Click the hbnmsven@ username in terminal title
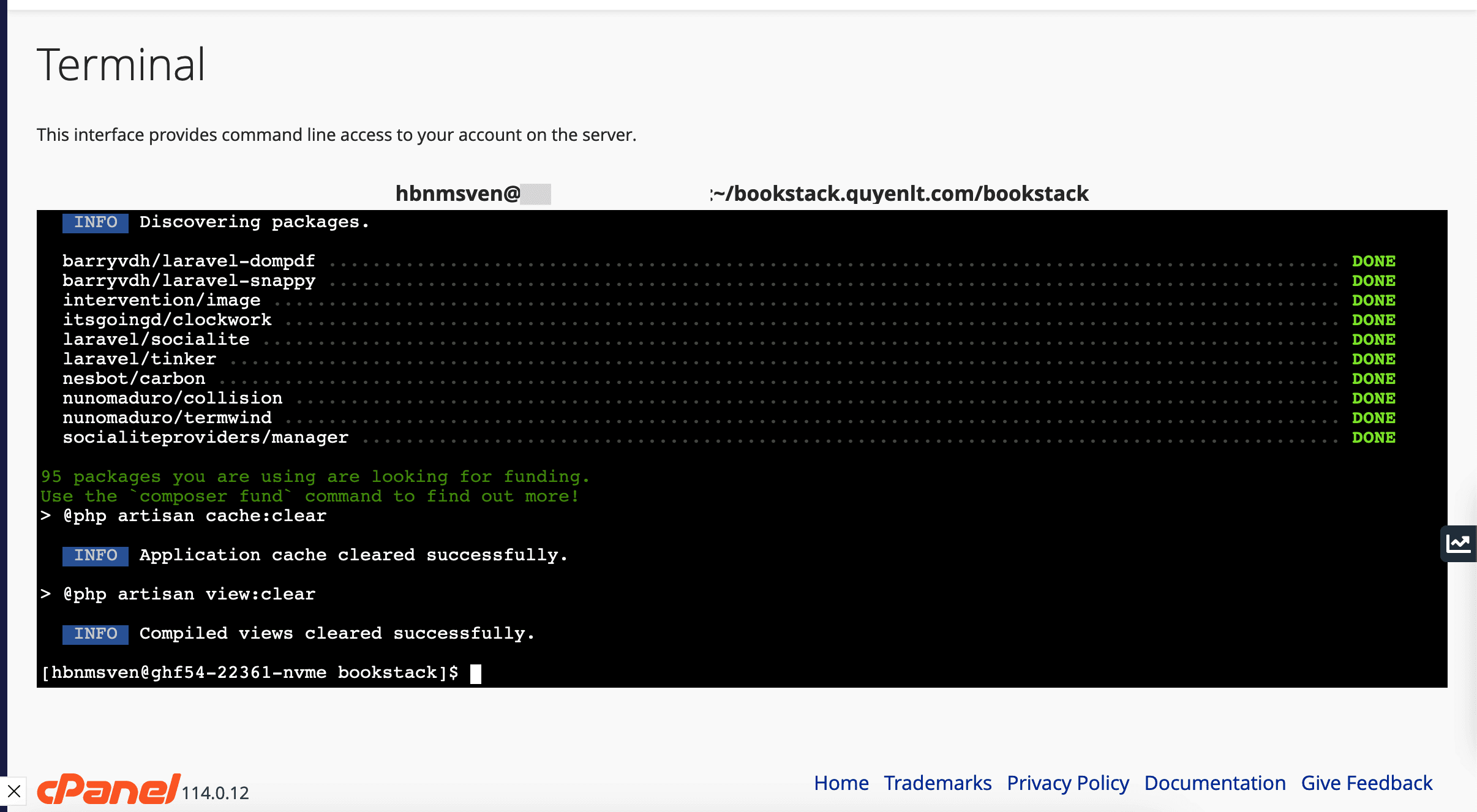Screen dimensions: 1477x812 457,194
